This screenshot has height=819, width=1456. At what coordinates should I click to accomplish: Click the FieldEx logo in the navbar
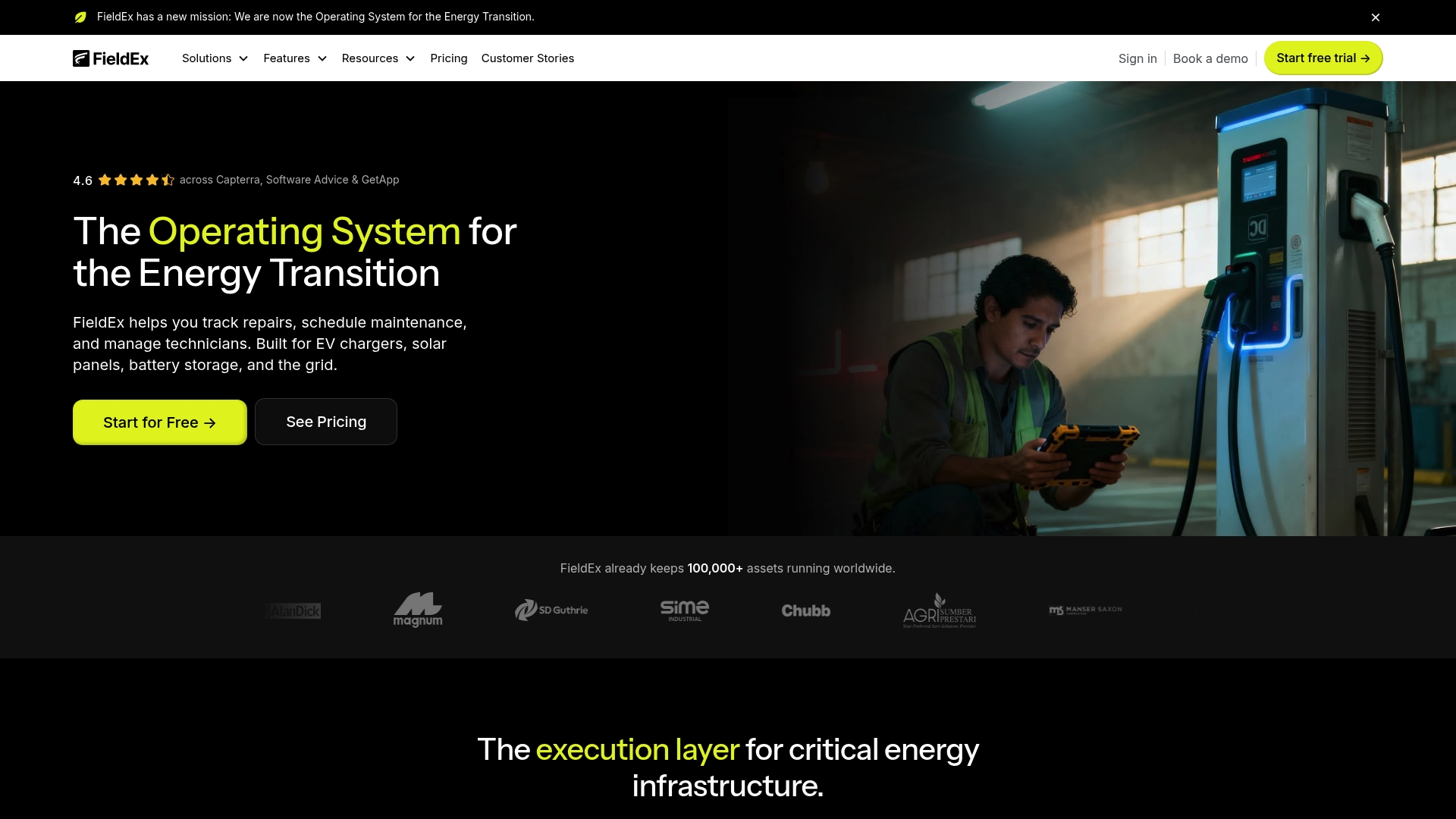click(x=110, y=58)
